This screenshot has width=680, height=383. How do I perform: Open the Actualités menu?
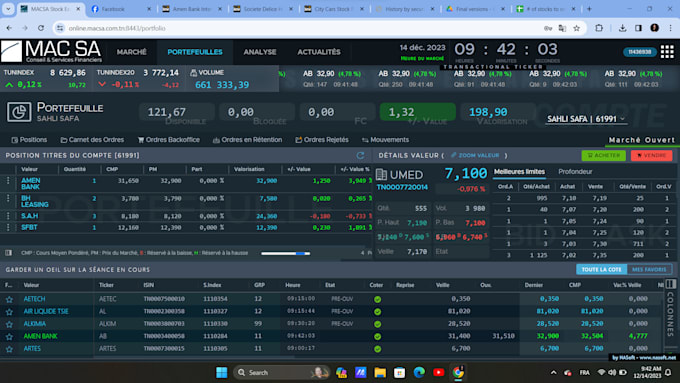pos(319,52)
